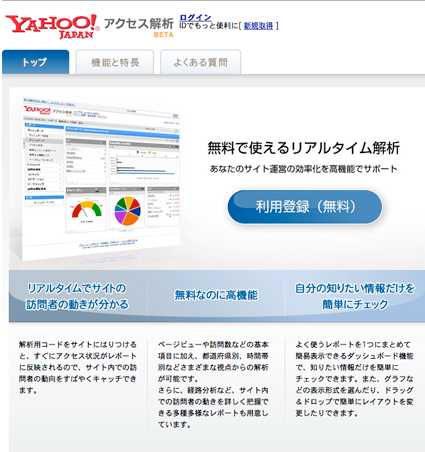The width and height of the screenshot is (425, 452).
Task: Click the 利用登録（無料） button
Action: pos(305,207)
